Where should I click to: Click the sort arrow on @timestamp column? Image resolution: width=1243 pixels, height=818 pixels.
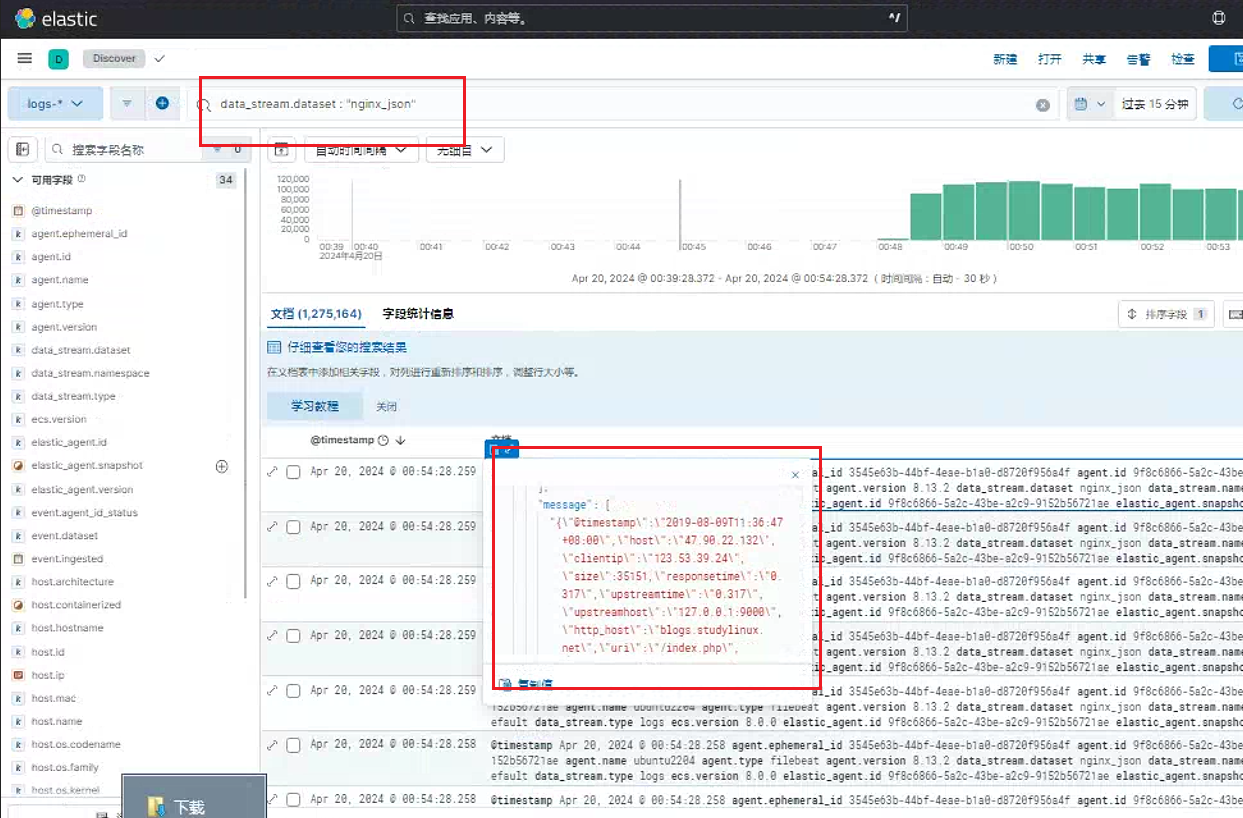401,440
